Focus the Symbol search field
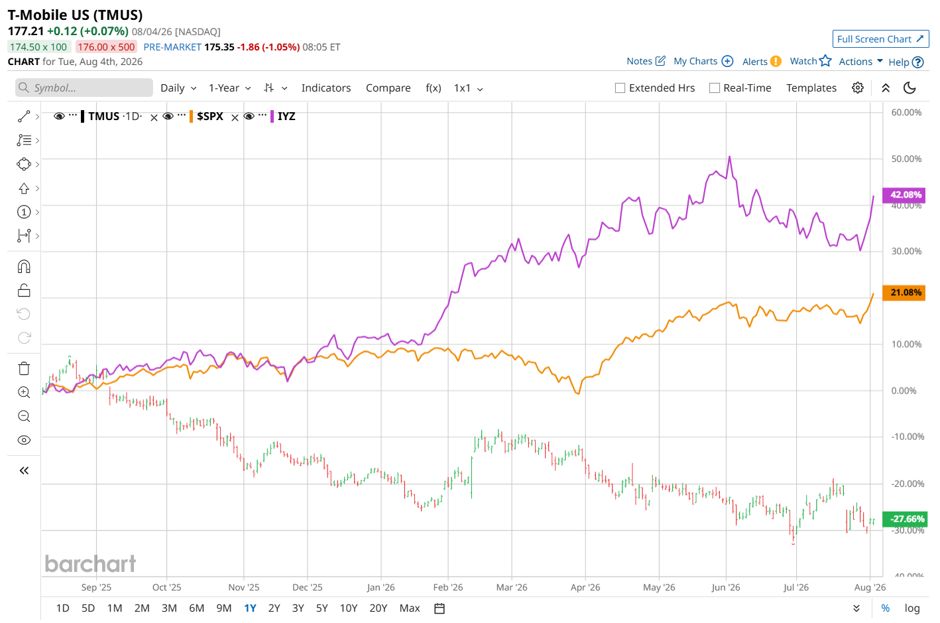The width and height of the screenshot is (940, 623). pos(84,88)
